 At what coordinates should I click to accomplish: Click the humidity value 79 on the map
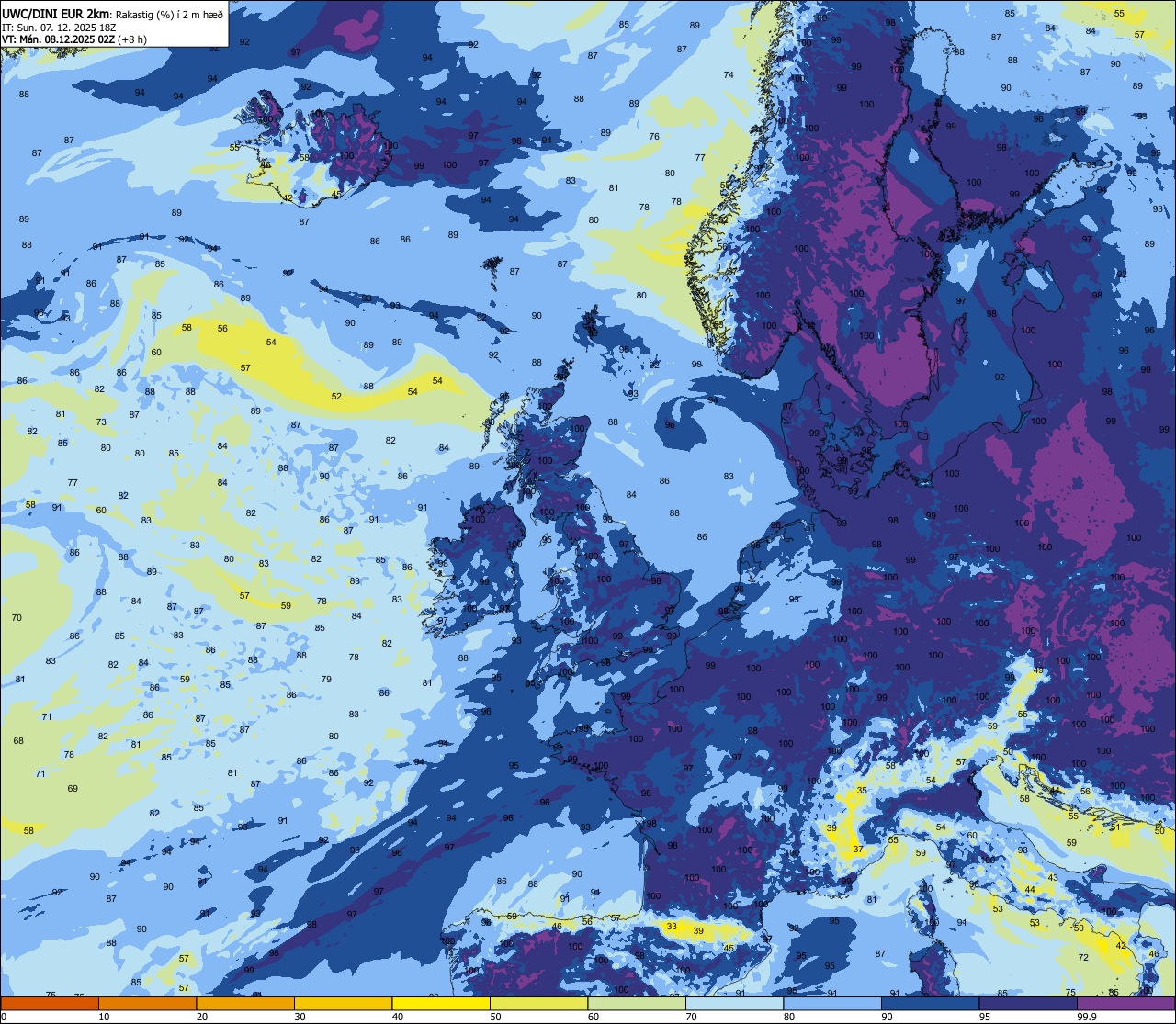pos(326,680)
